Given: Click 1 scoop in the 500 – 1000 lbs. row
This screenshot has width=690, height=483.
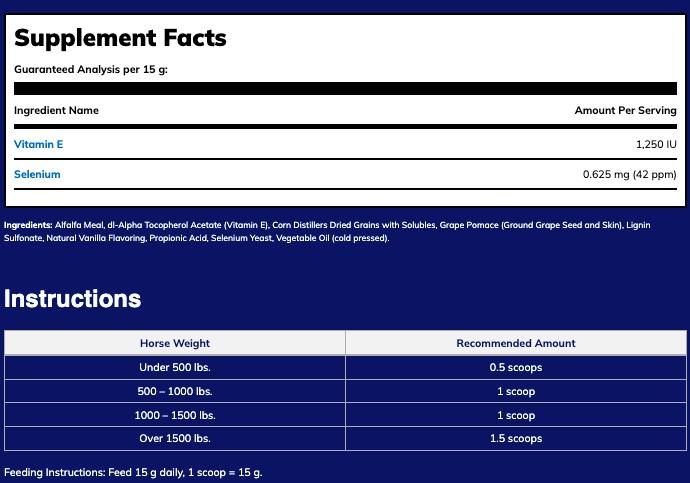Looking at the screenshot, I should point(515,391).
